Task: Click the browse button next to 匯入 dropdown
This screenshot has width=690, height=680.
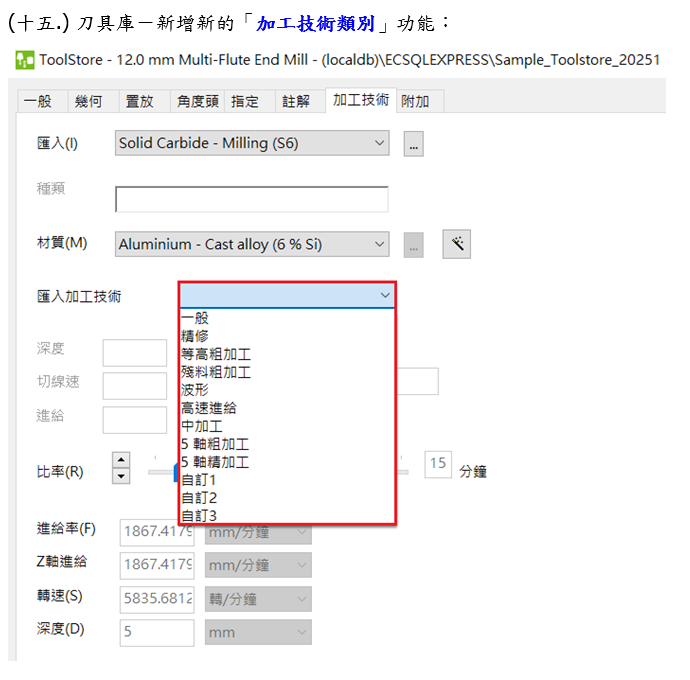Action: click(414, 144)
